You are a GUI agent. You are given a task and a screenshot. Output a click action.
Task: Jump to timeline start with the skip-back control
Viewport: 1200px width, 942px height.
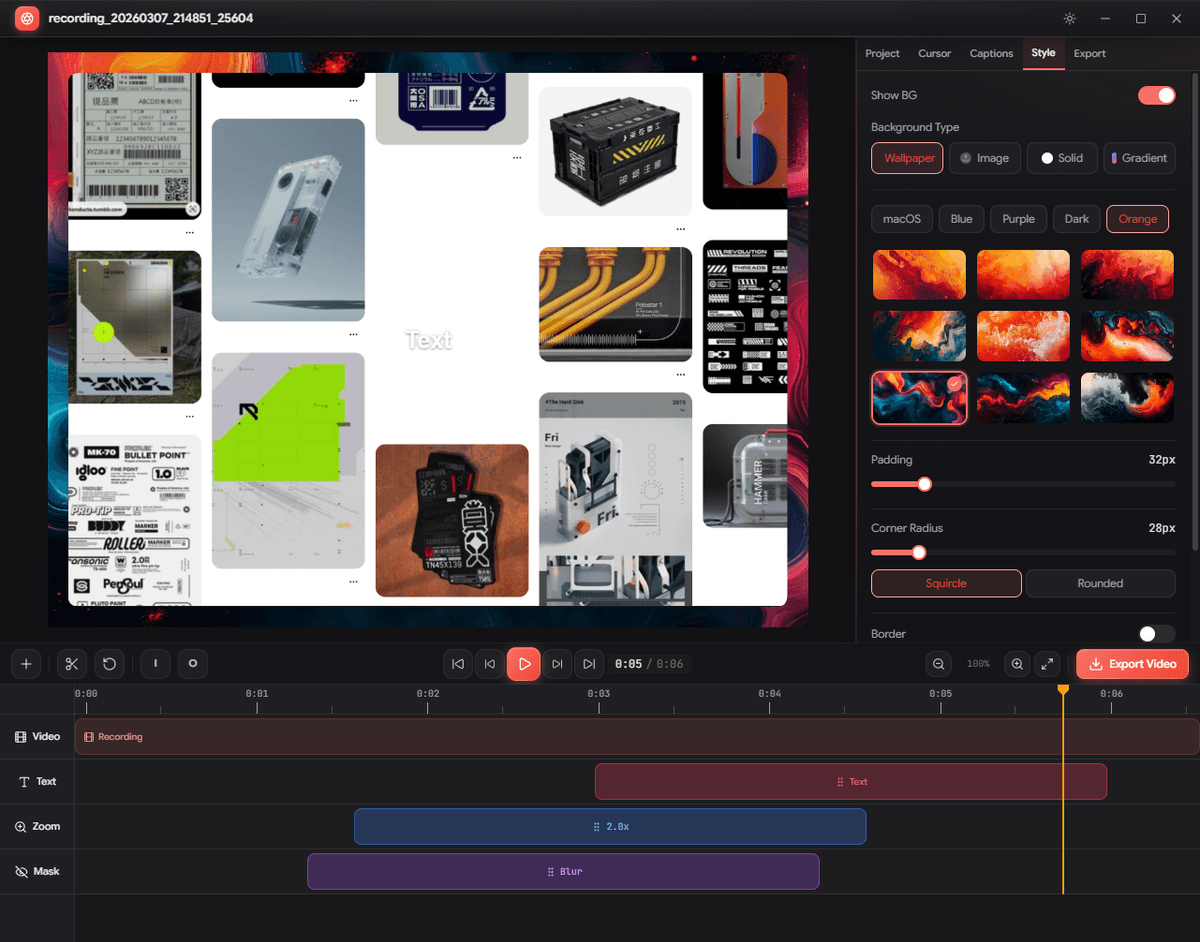pyautogui.click(x=457, y=663)
